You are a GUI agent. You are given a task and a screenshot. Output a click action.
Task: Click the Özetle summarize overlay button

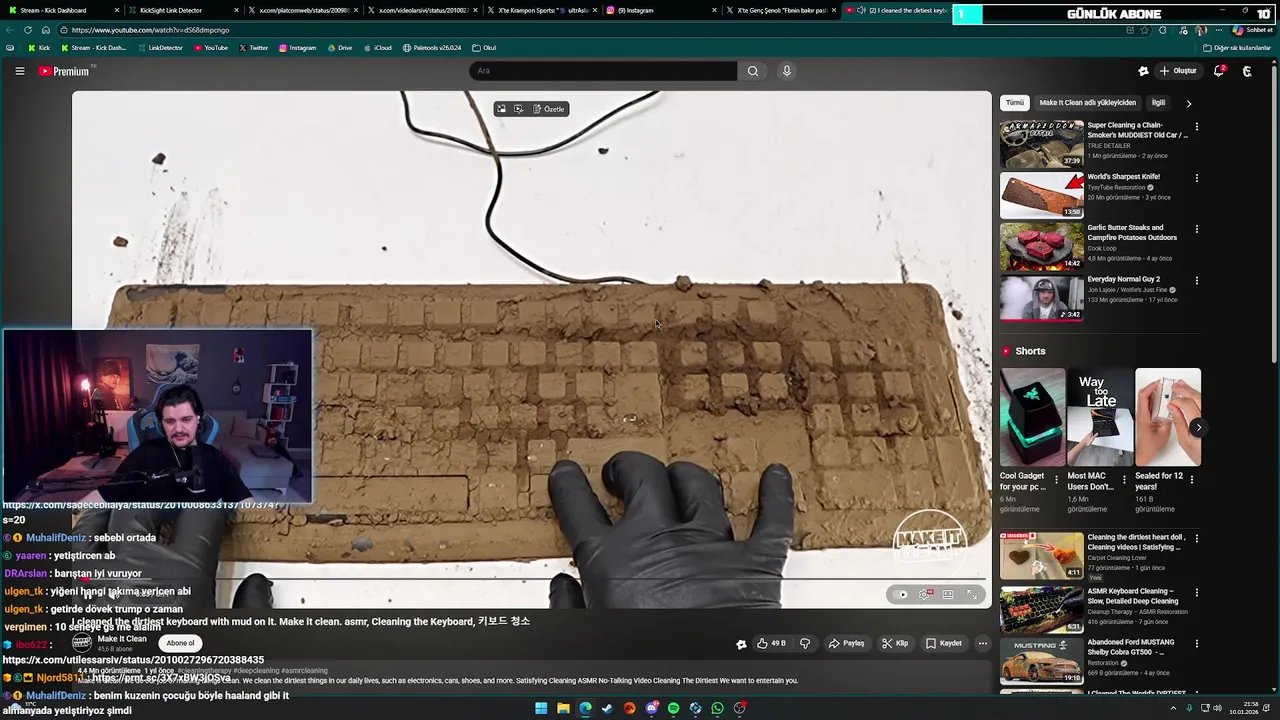[549, 109]
